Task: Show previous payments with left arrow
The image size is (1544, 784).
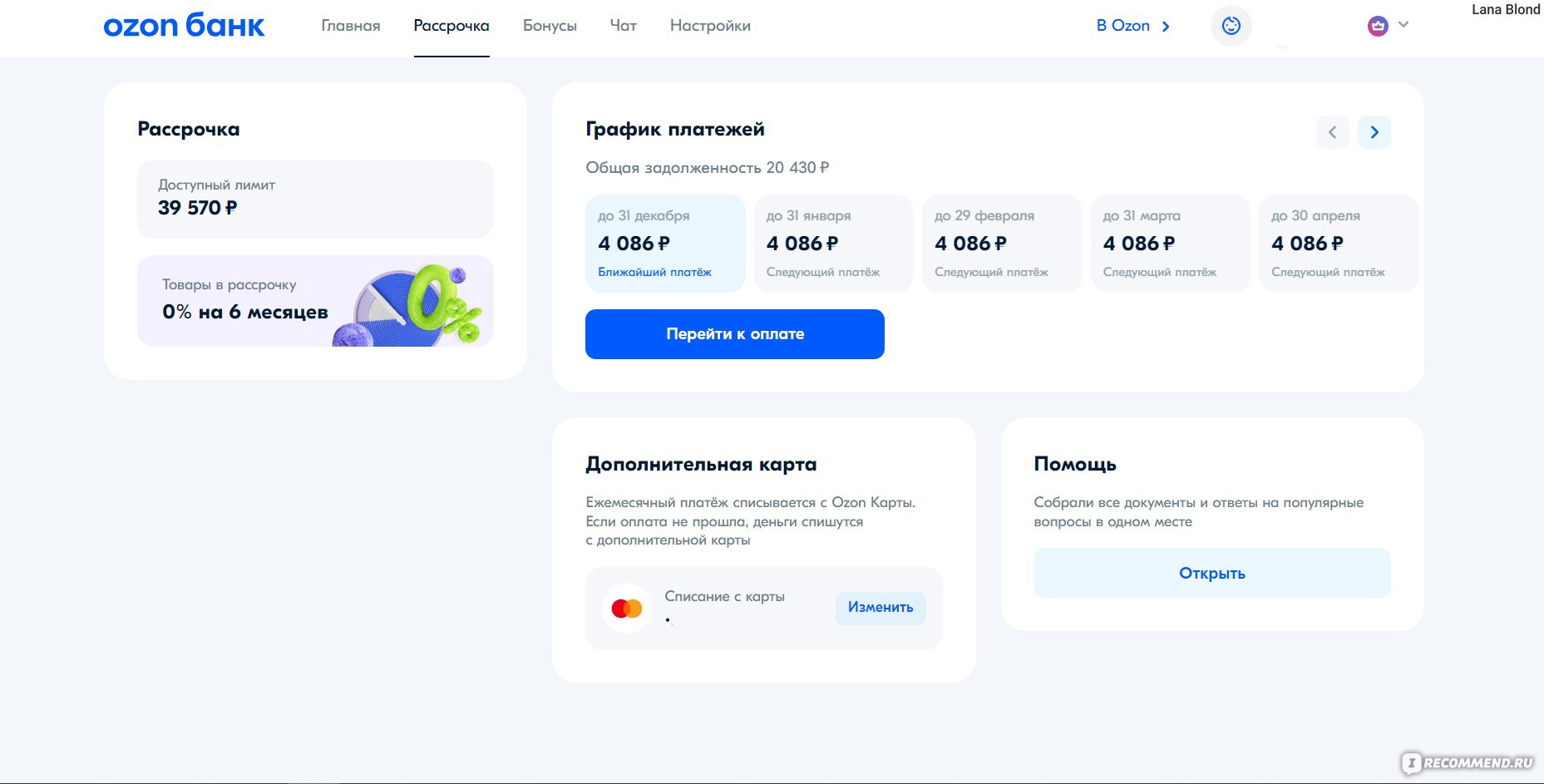Action: click(1333, 132)
